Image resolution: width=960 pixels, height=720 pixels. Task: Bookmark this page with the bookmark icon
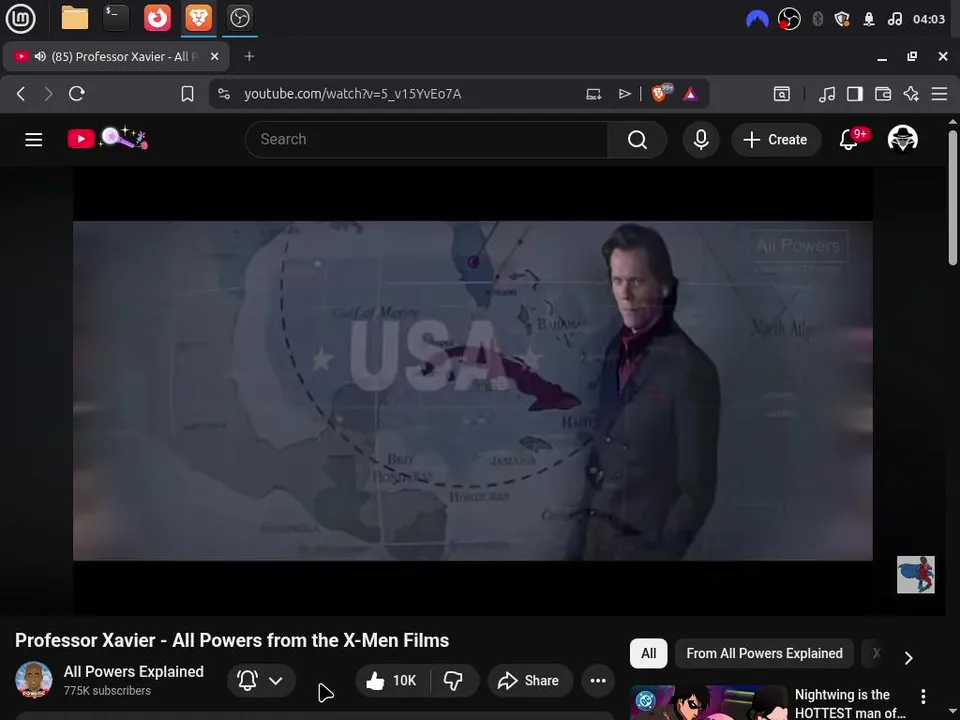(x=187, y=94)
